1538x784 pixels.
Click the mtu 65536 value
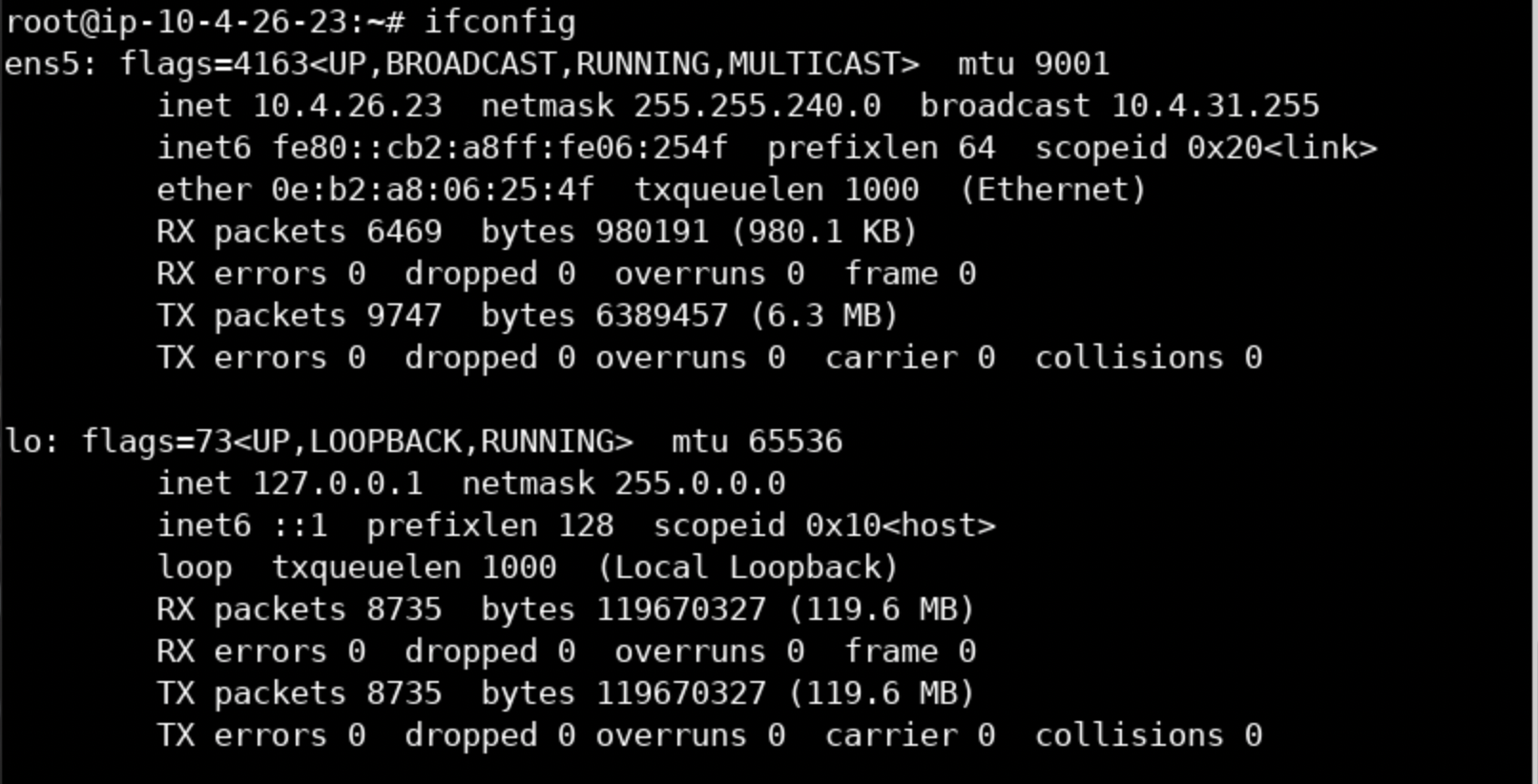(x=796, y=442)
